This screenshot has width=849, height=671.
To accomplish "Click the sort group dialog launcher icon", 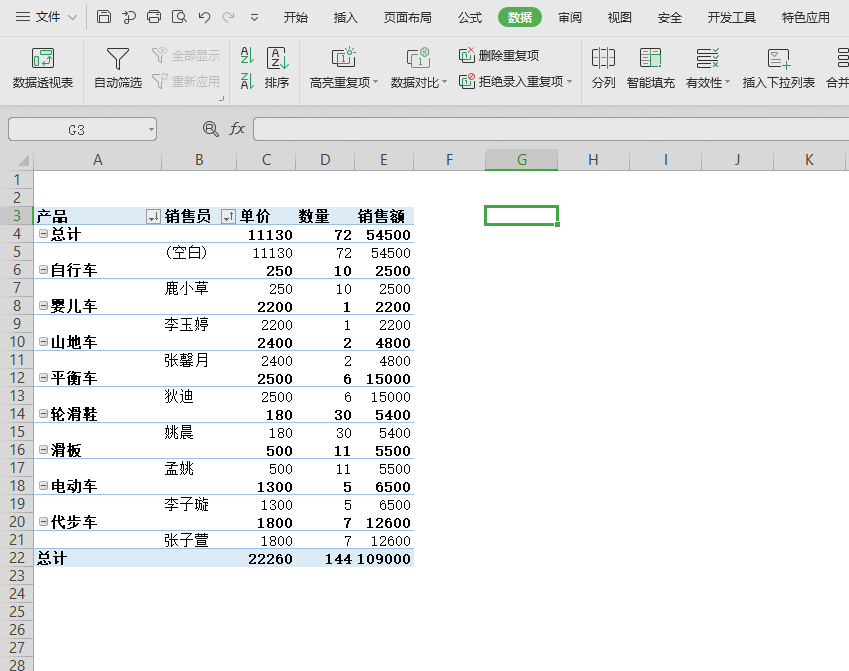I will pos(221,99).
